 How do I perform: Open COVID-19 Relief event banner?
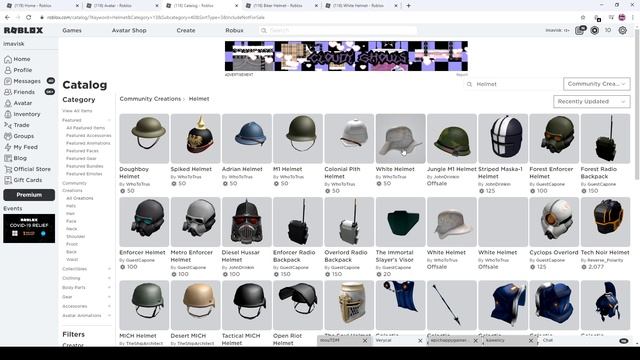[x=29, y=228]
